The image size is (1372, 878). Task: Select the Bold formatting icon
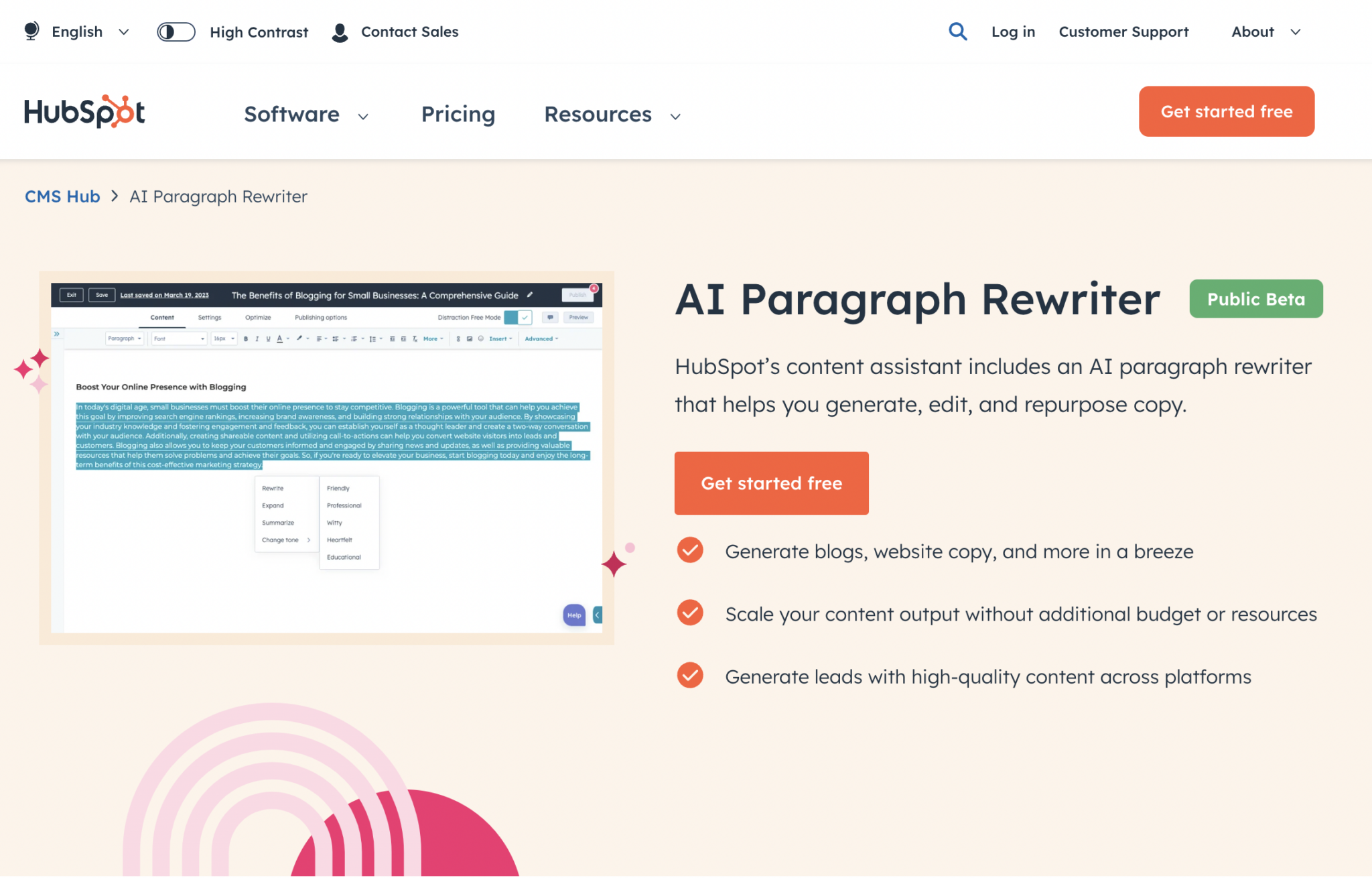[x=246, y=338]
